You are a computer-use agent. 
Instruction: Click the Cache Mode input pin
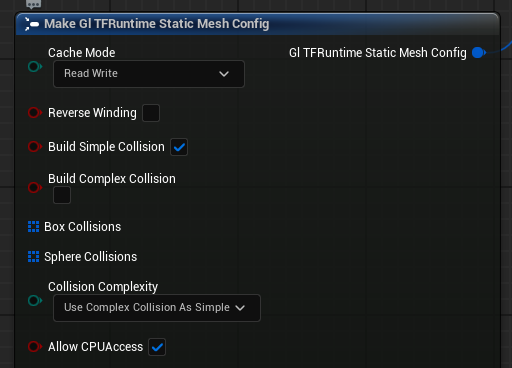coord(35,67)
